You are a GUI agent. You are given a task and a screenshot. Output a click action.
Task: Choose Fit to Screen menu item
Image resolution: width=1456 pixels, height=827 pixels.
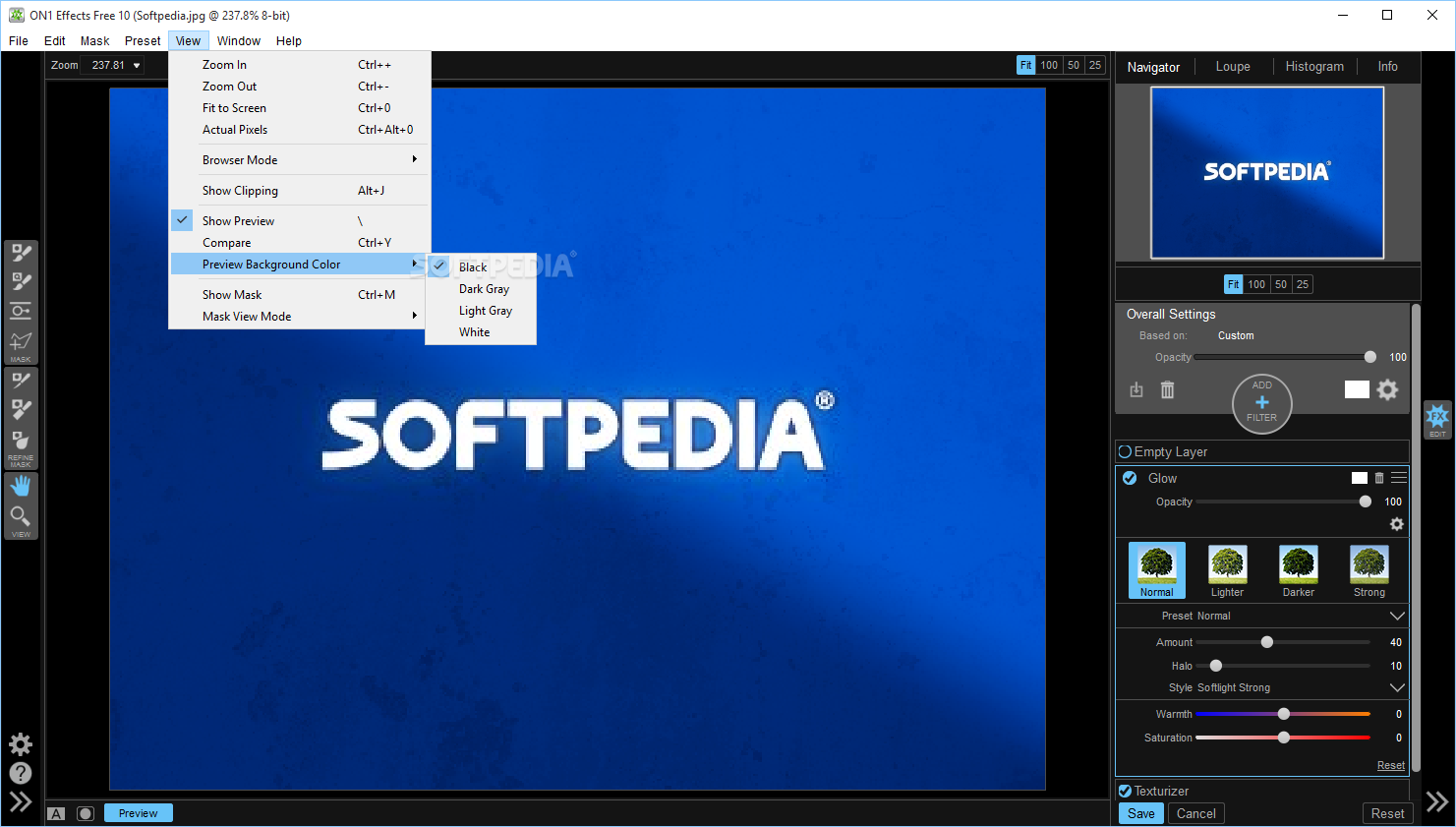coord(300,108)
